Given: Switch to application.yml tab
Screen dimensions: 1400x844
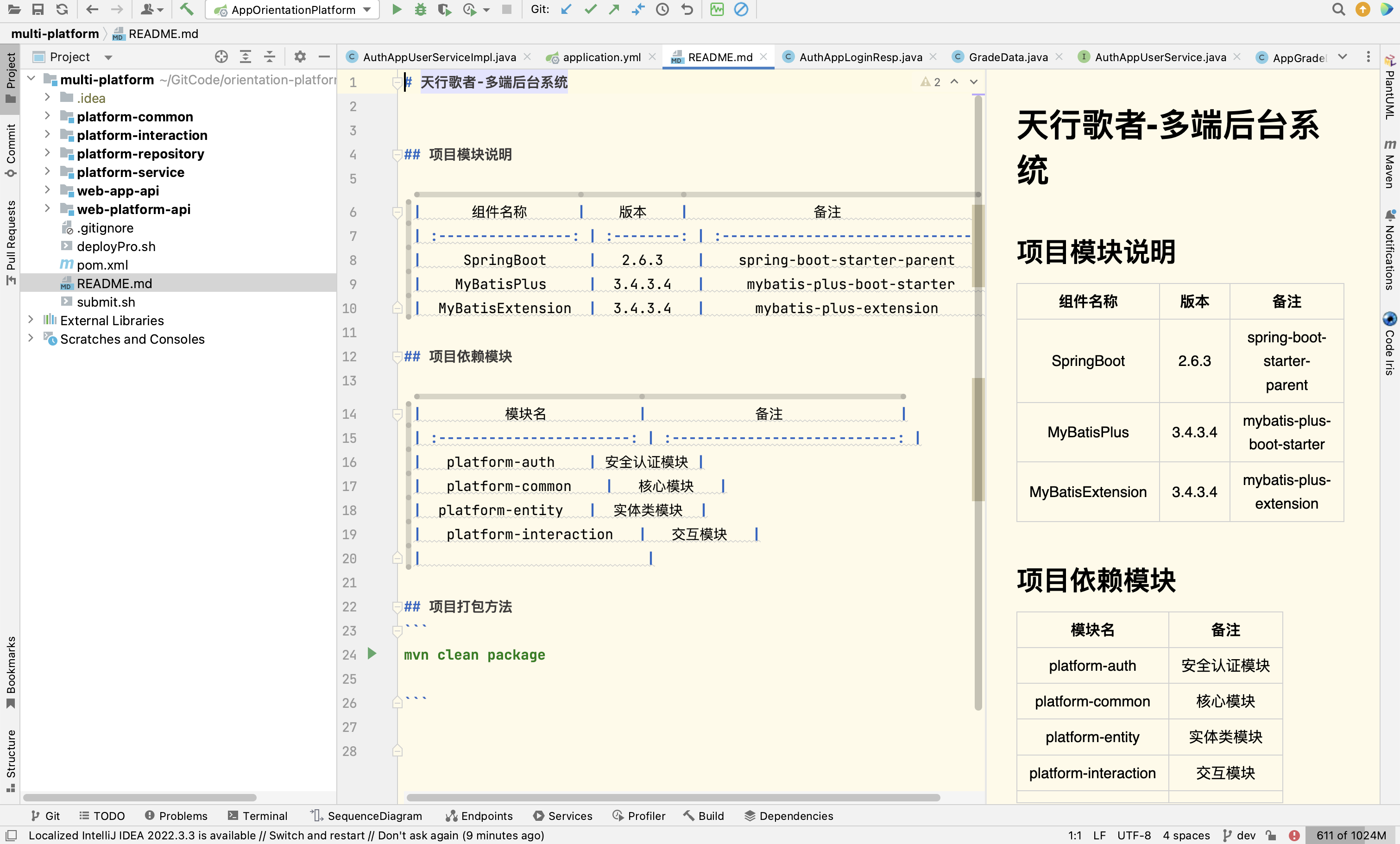Looking at the screenshot, I should [600, 57].
